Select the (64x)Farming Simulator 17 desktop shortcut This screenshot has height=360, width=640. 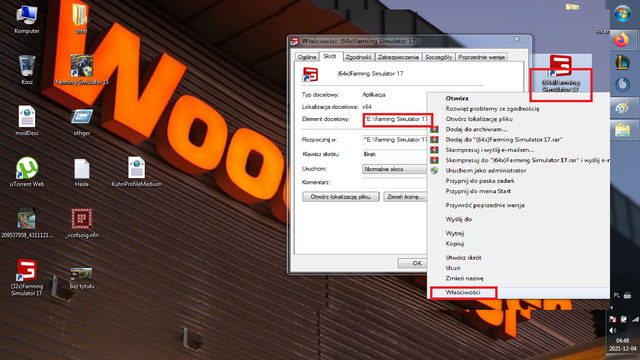[560, 73]
